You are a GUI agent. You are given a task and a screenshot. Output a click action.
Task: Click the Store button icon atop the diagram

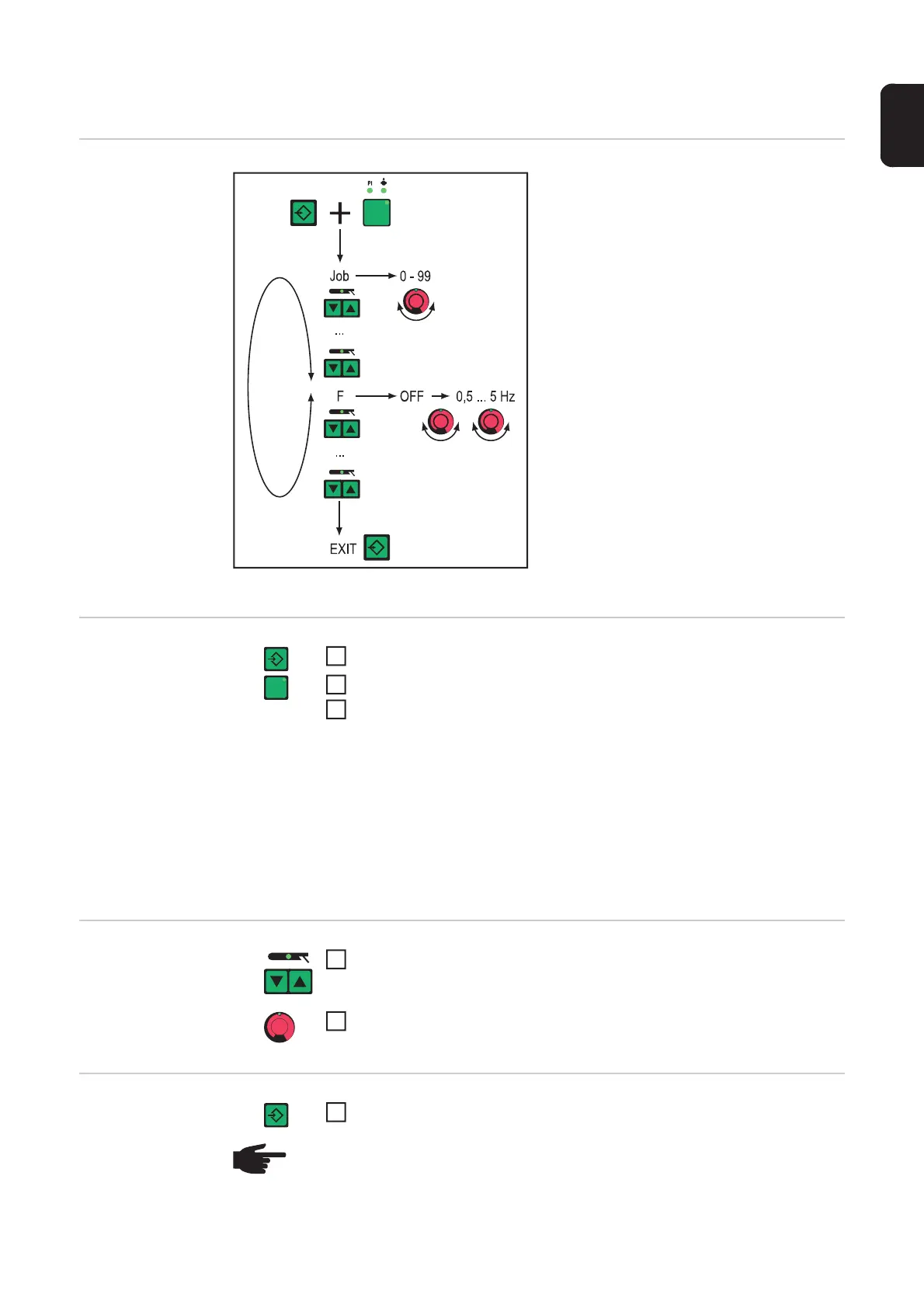pyautogui.click(x=304, y=213)
